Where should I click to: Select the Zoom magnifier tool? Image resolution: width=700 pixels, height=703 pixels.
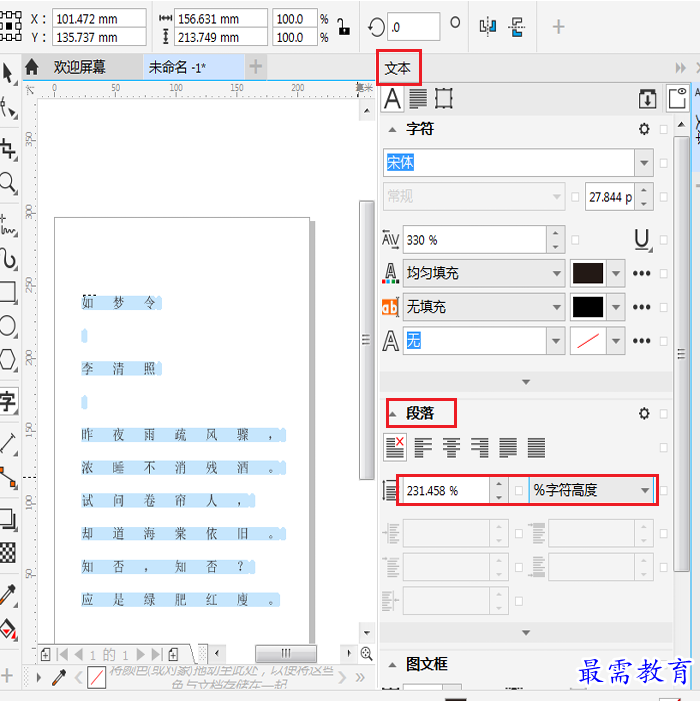tap(8, 183)
